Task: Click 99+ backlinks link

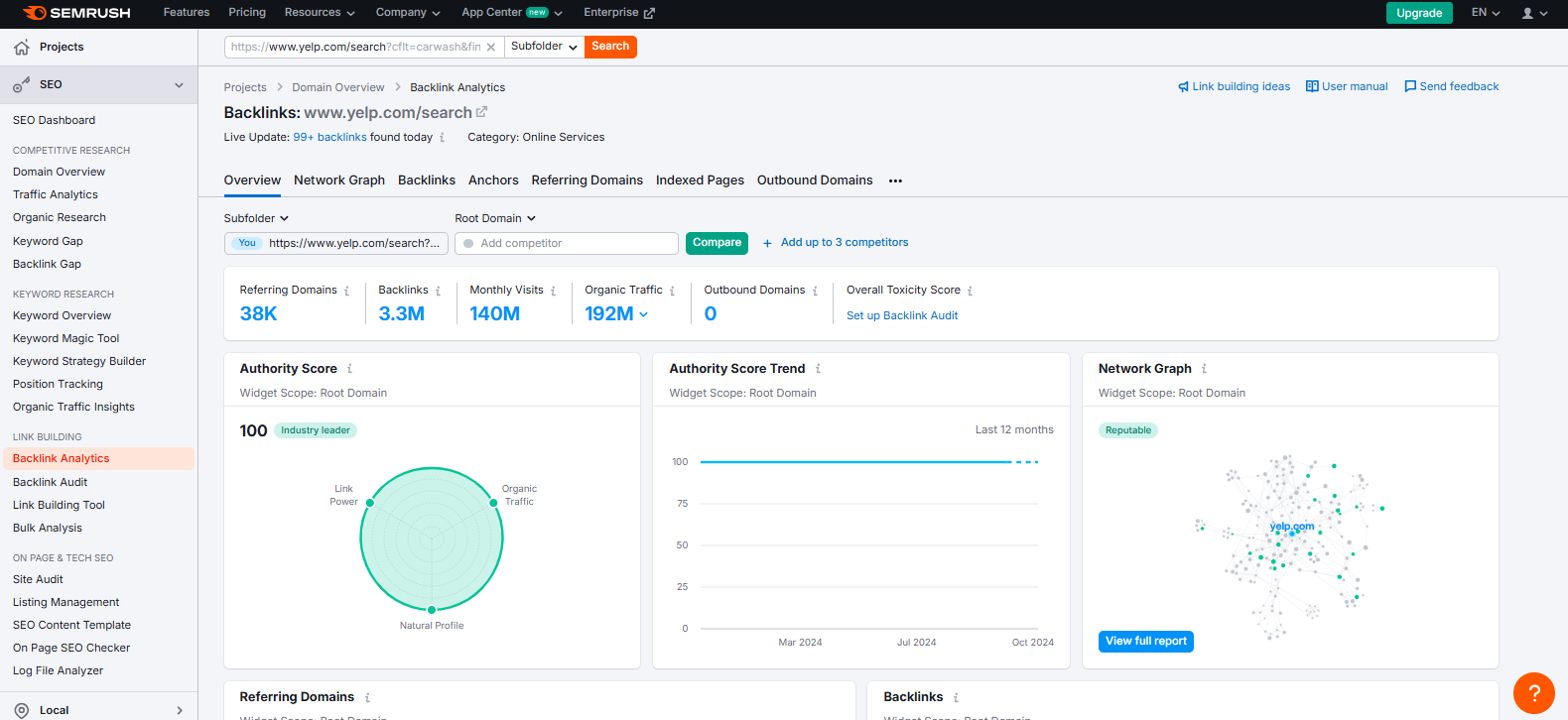Action: point(329,138)
